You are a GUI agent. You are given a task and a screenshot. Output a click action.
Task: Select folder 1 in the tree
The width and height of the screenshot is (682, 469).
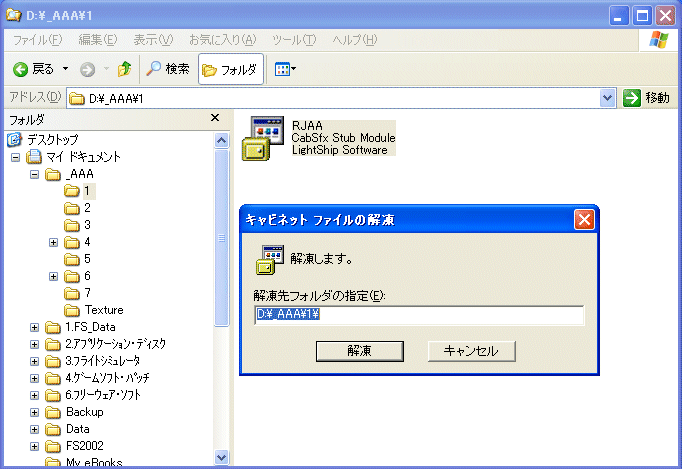87,191
